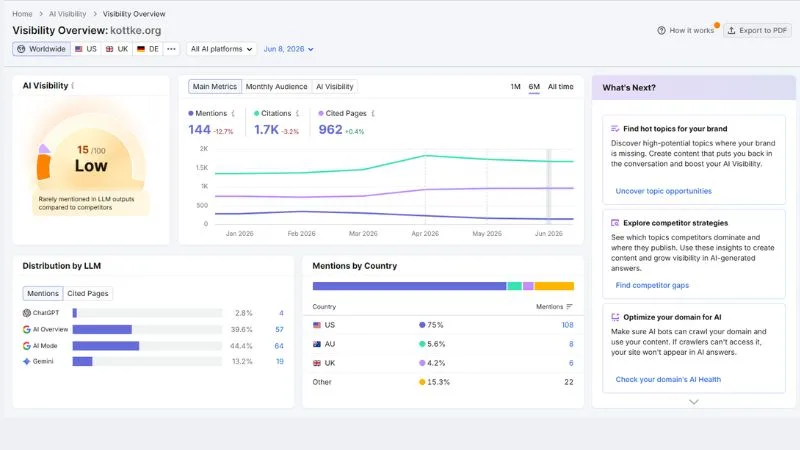Click the How it works help icon
800x450 pixels.
[661, 31]
